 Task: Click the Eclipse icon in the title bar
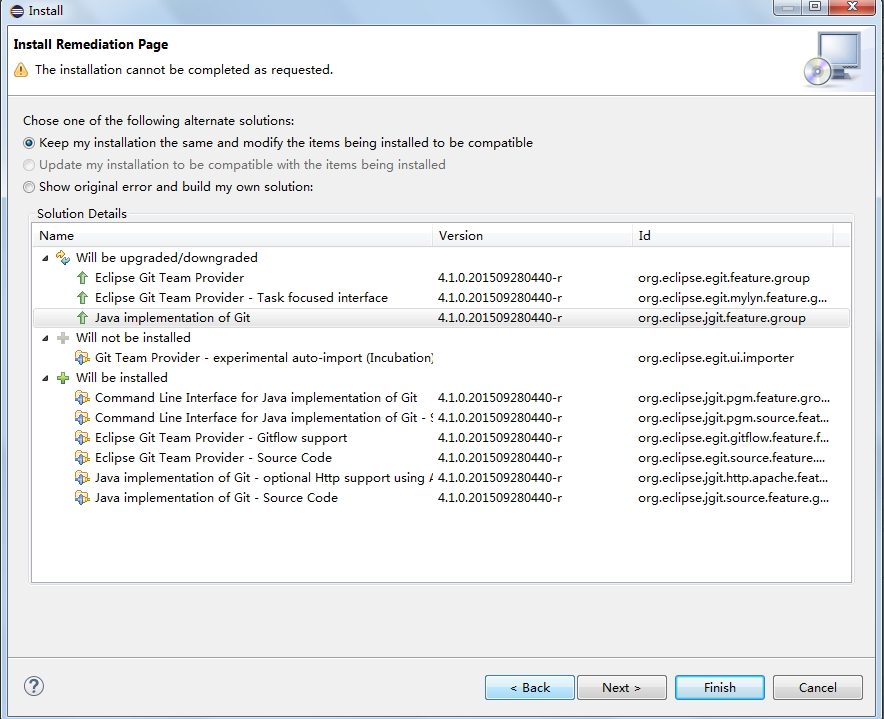point(17,11)
